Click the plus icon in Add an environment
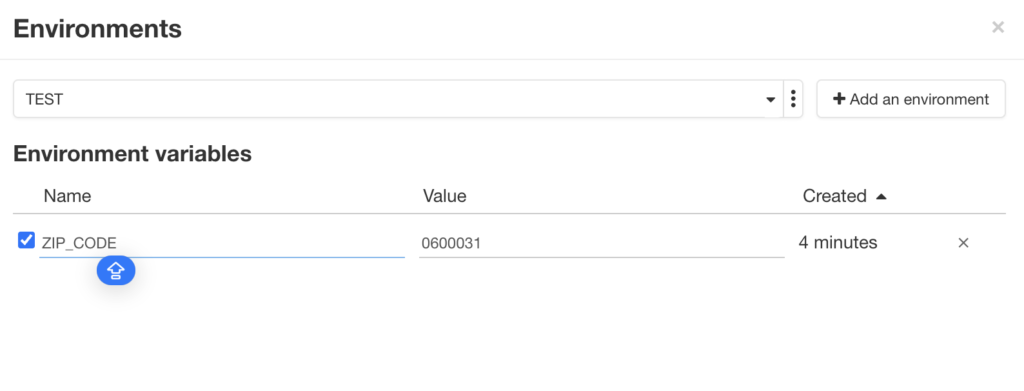1024x391 pixels. (x=839, y=99)
